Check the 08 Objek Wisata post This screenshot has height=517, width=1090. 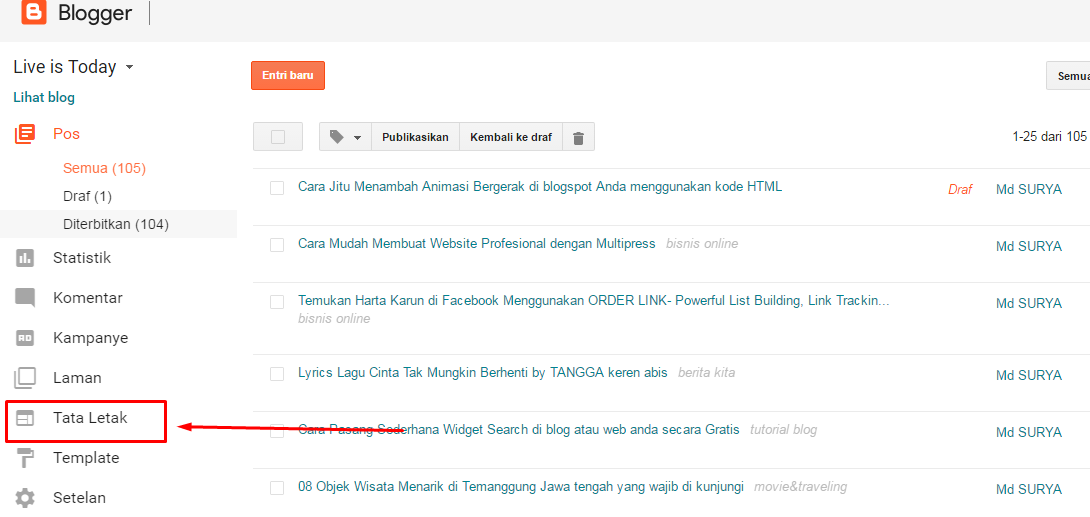(277, 488)
